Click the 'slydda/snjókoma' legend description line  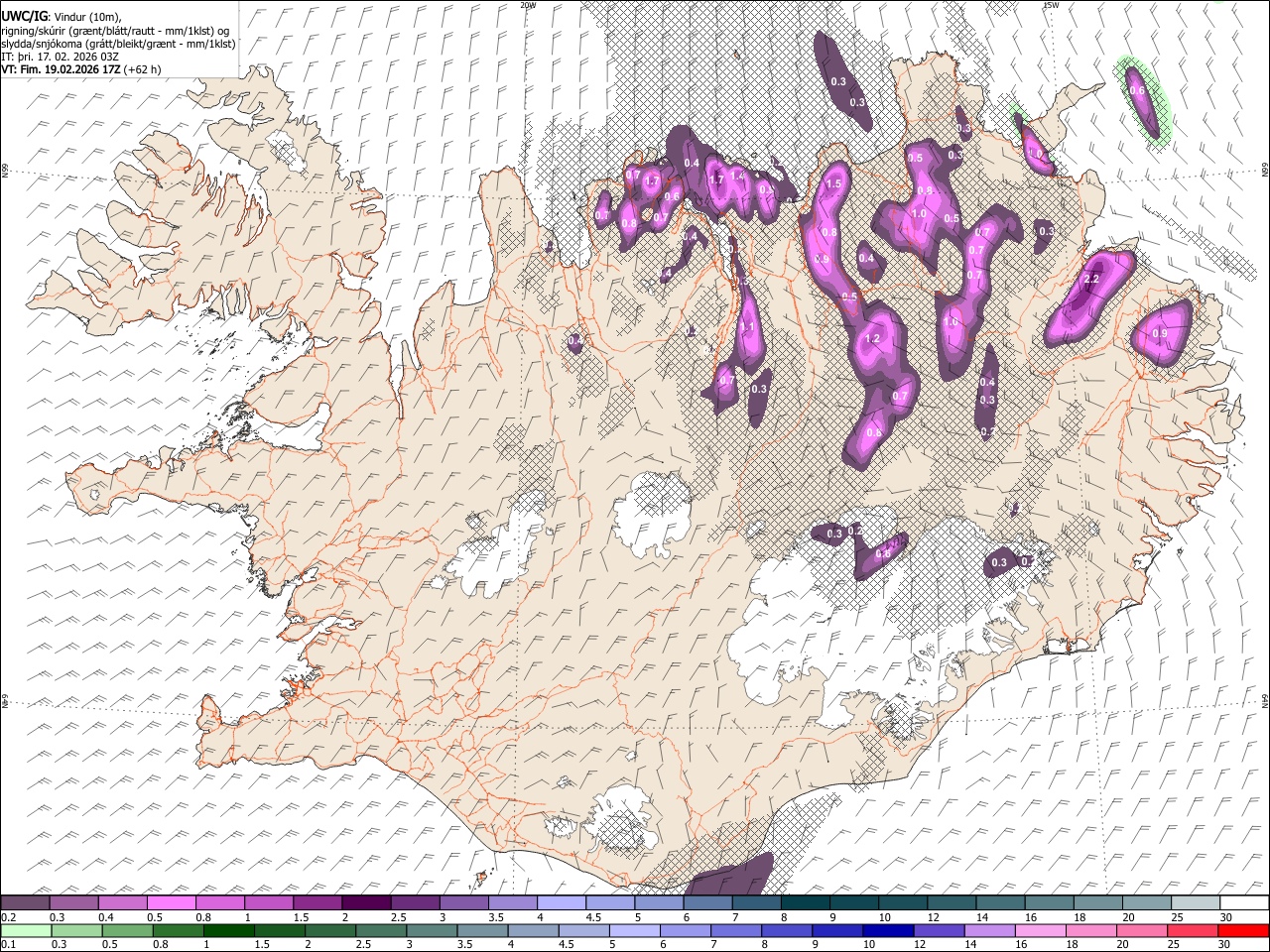pos(118,44)
